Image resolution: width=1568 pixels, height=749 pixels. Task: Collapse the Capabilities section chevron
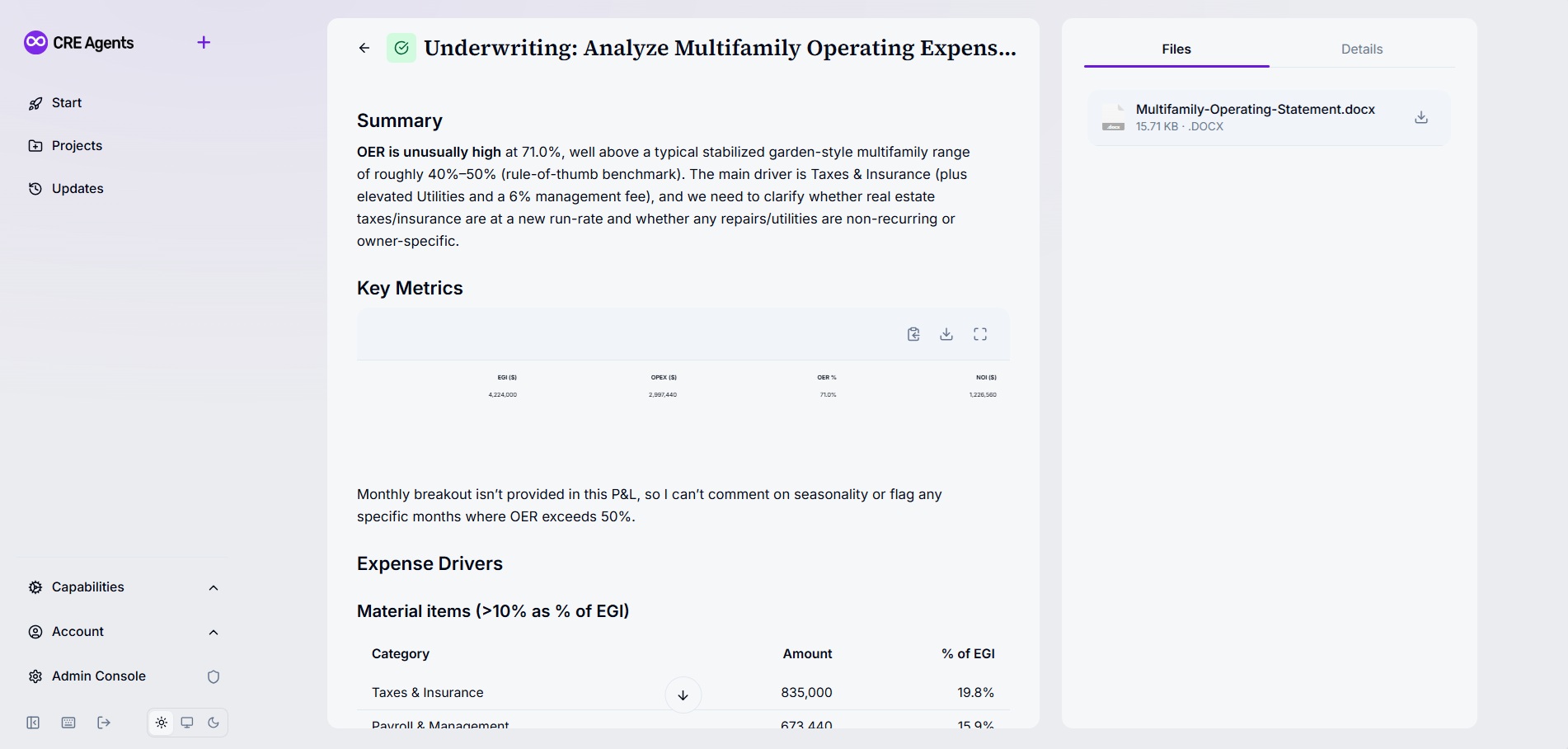tap(214, 587)
